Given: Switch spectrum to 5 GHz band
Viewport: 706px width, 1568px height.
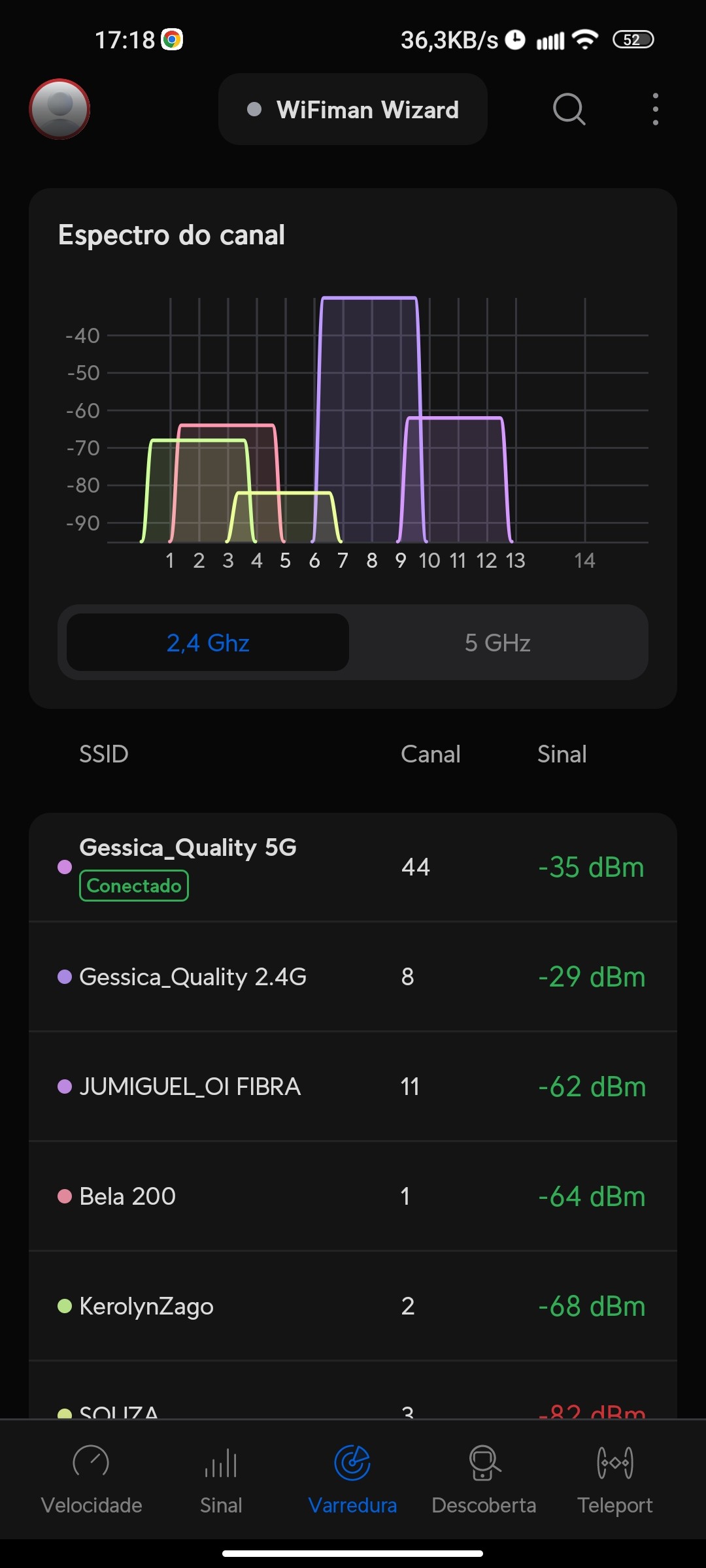Looking at the screenshot, I should click(x=497, y=643).
